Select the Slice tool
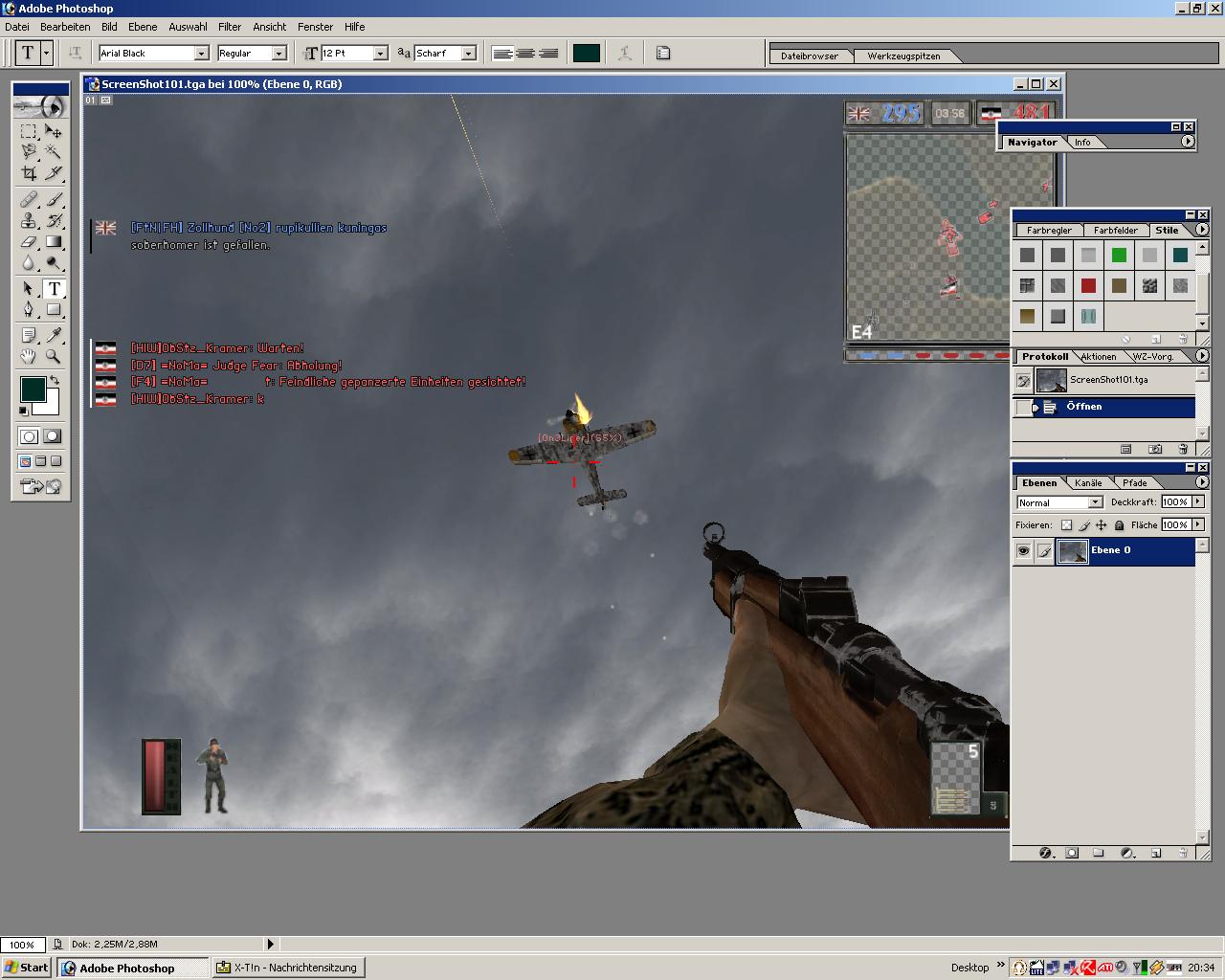 54,173
